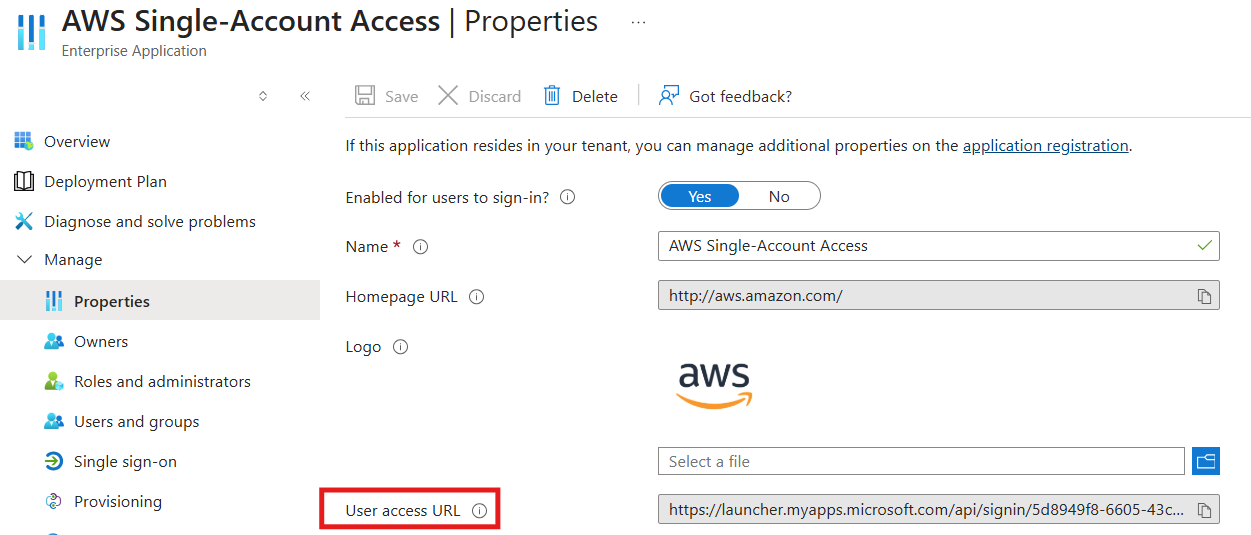Click the Delete trash icon

tap(552, 96)
